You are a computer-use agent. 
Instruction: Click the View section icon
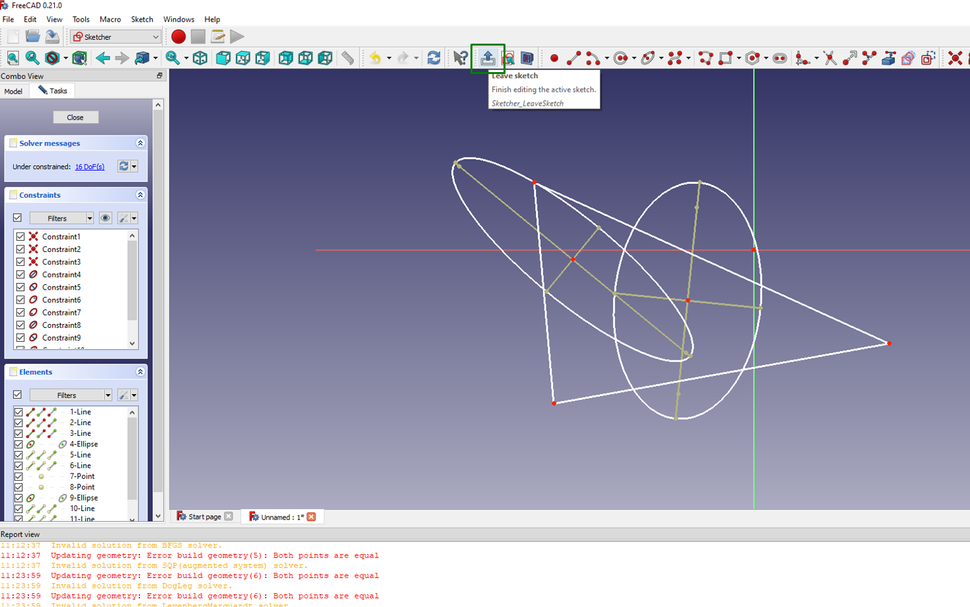[527, 58]
